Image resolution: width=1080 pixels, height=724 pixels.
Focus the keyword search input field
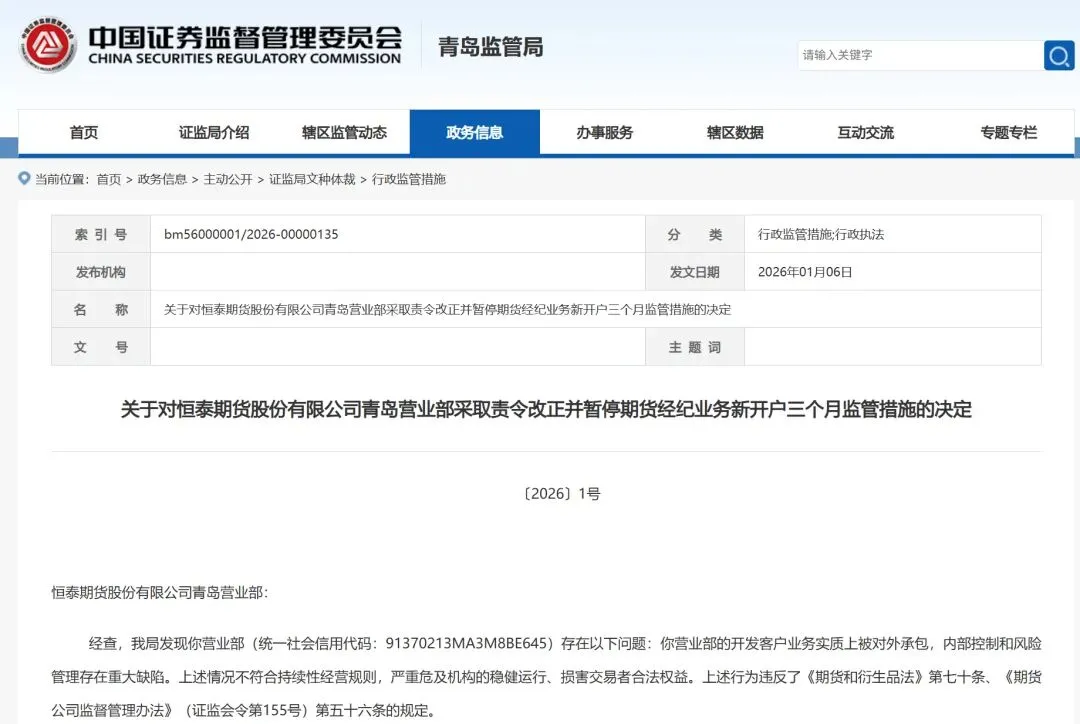point(920,55)
